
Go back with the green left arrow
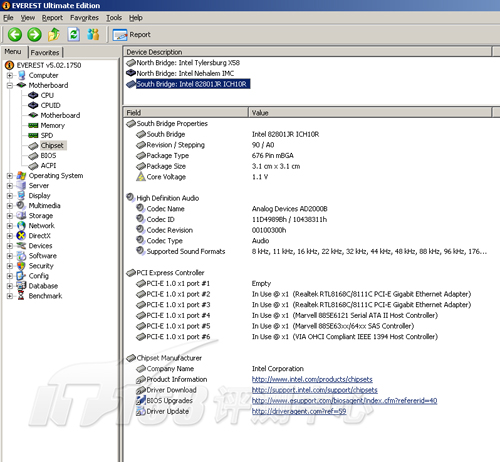click(x=15, y=35)
